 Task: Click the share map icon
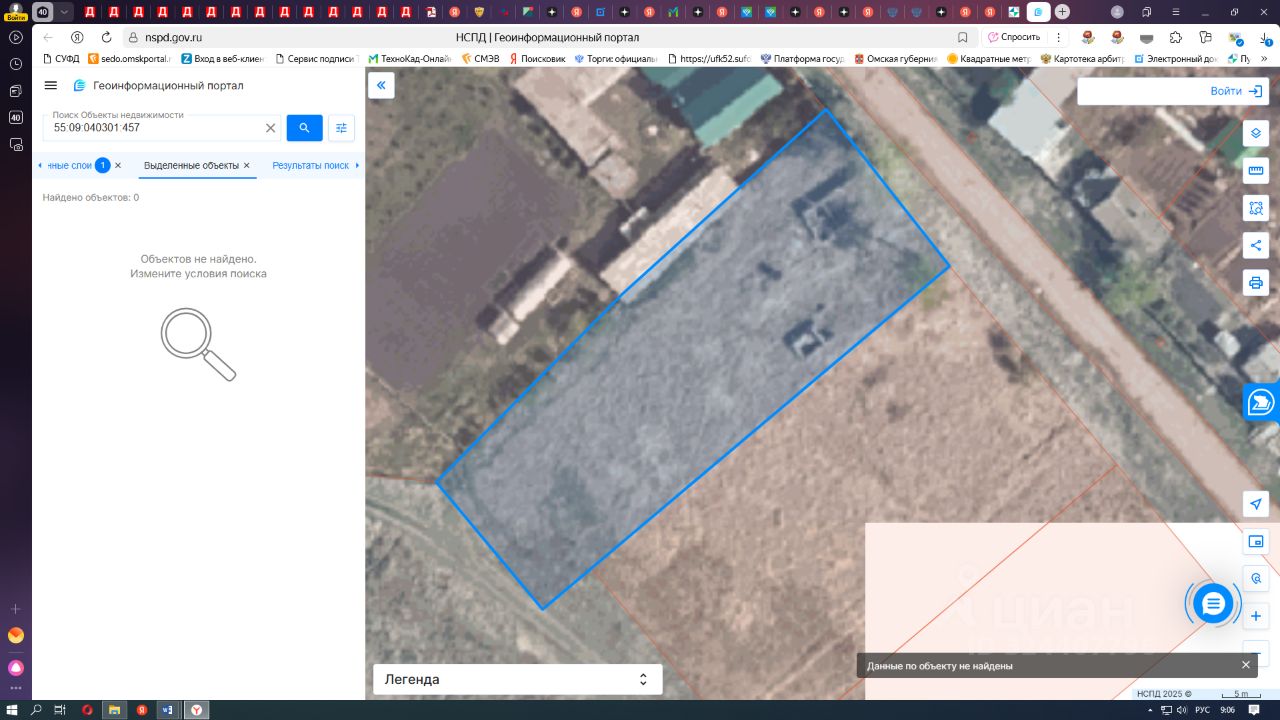1256,245
